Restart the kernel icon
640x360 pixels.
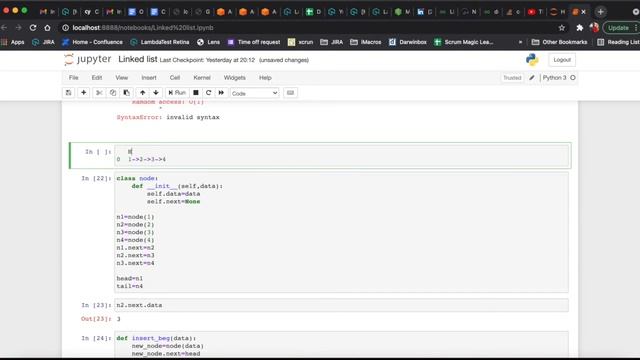coord(209,93)
